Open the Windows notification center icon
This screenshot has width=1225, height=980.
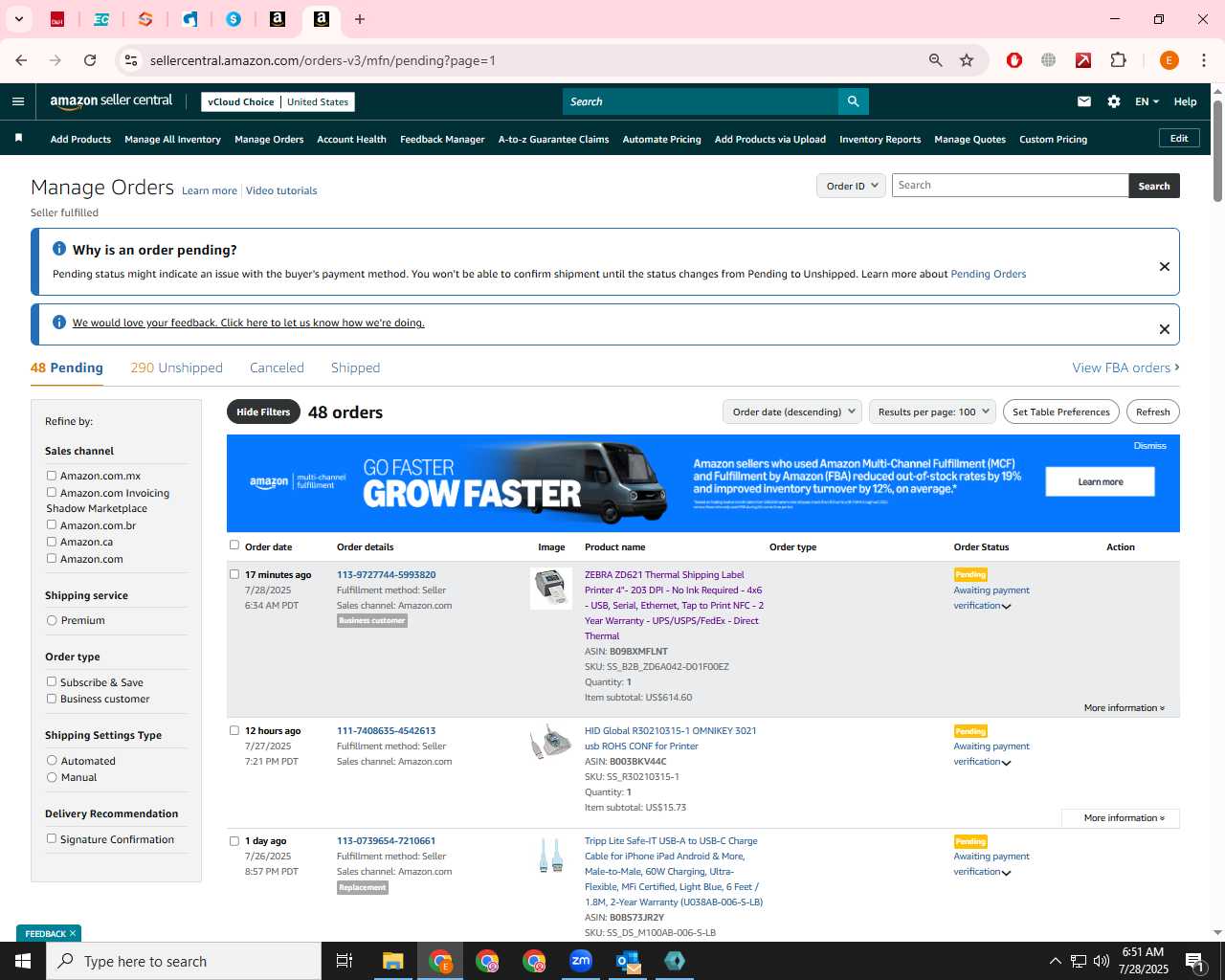click(1194, 961)
